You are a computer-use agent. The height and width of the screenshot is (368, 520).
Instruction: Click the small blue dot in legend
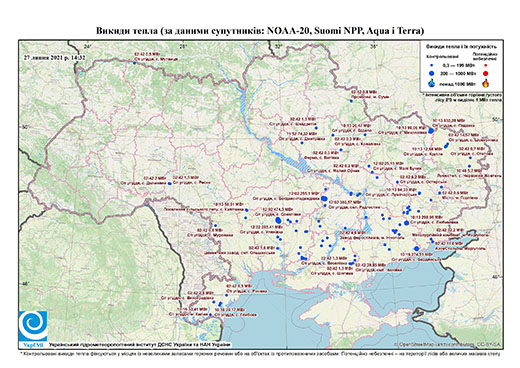click(432, 66)
